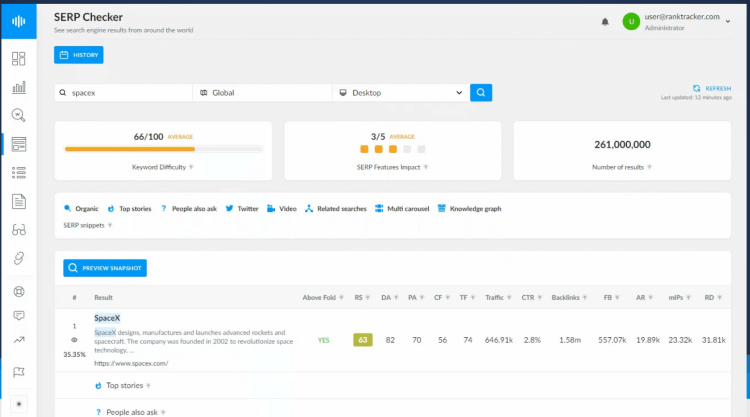Expand the Top stories result row
The image size is (750, 417).
(392, 385)
